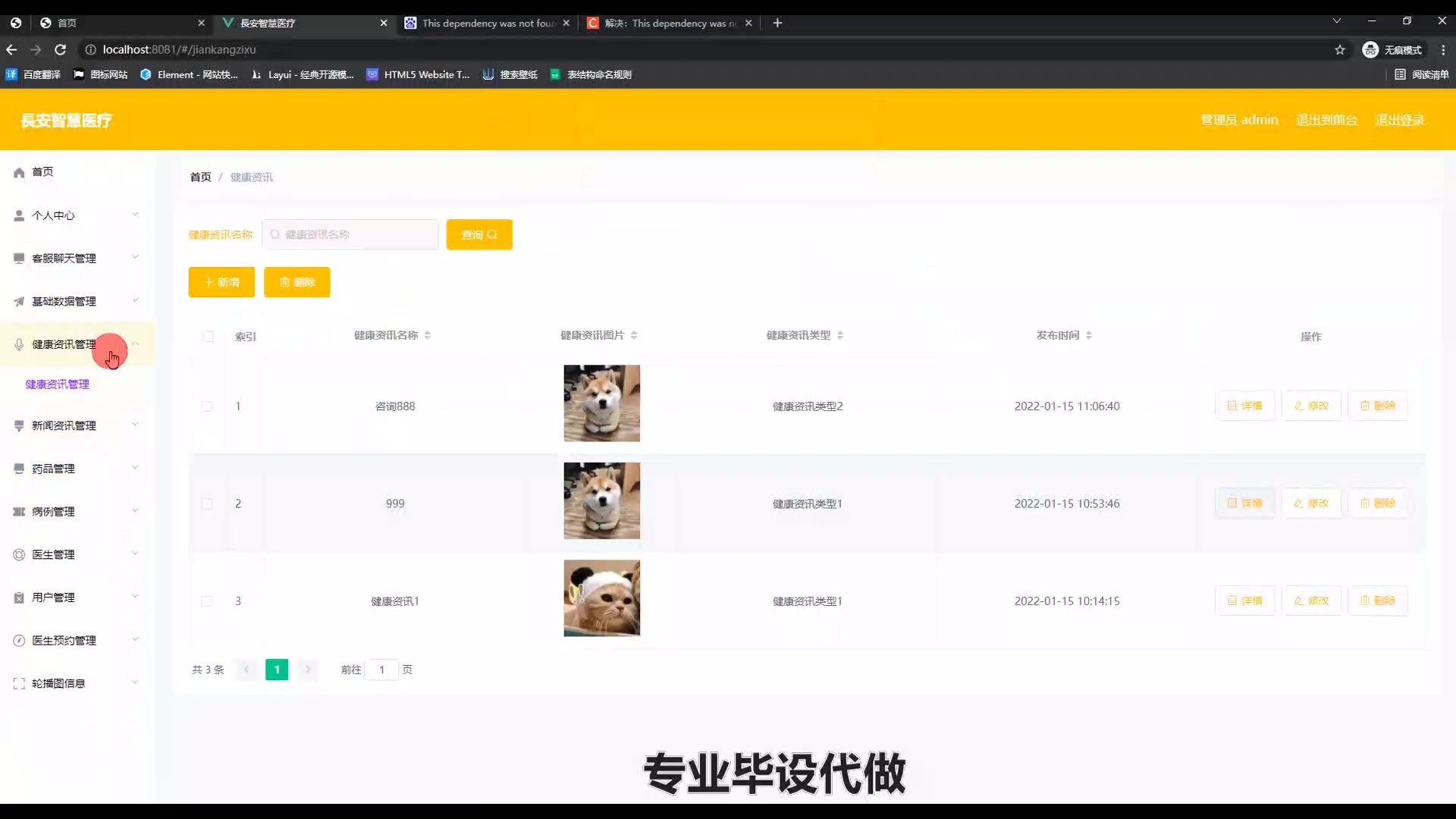Image resolution: width=1456 pixels, height=819 pixels.
Task: Open the cat thumbnail in row 3
Action: [x=601, y=598]
